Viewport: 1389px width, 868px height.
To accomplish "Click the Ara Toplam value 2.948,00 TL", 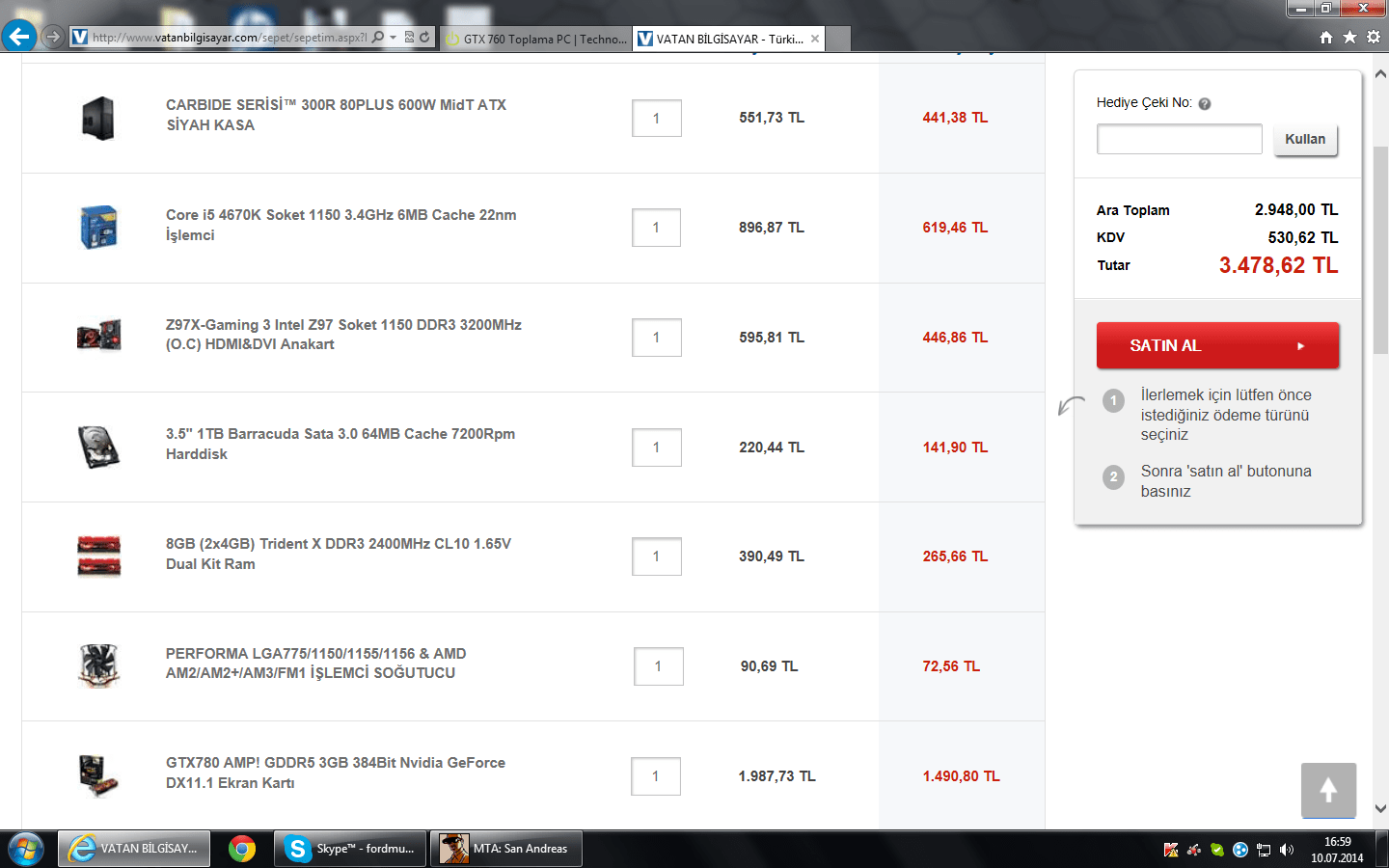I will coord(1296,209).
